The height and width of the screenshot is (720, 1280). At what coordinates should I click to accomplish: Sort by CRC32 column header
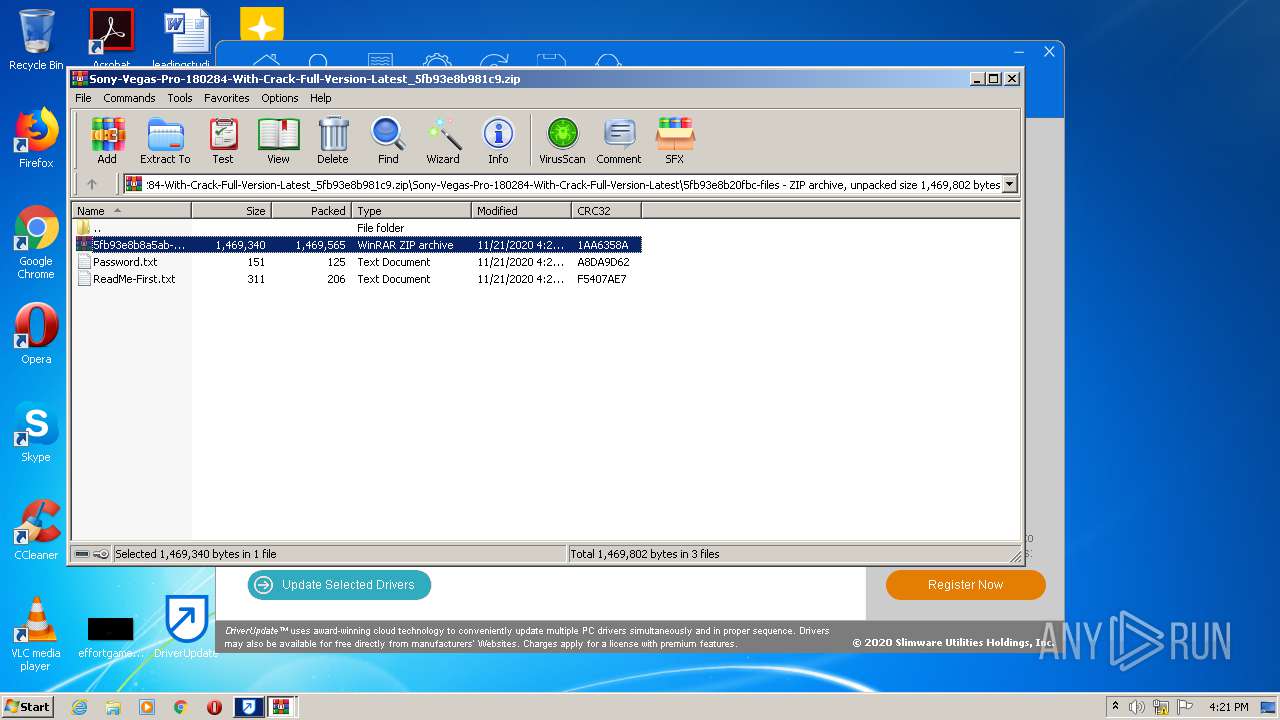click(606, 211)
